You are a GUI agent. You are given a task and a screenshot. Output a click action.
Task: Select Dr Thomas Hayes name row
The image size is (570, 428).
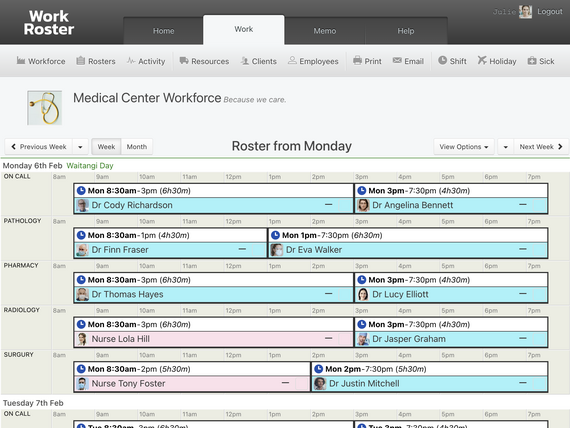[213, 294]
